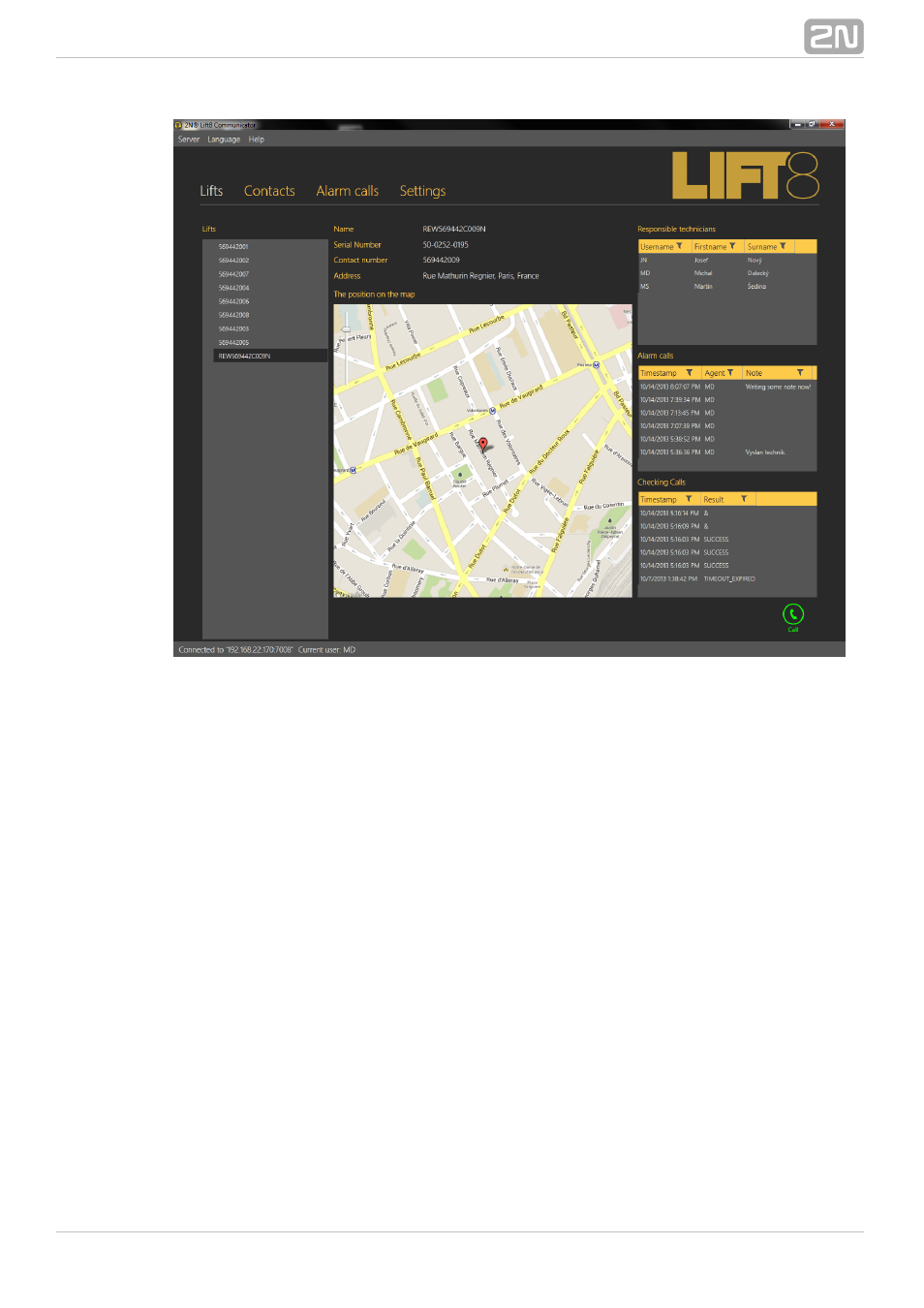This screenshot has height=1308, width=924.
Task: Filter technicians by Firstname funnel icon
Action: click(732, 246)
